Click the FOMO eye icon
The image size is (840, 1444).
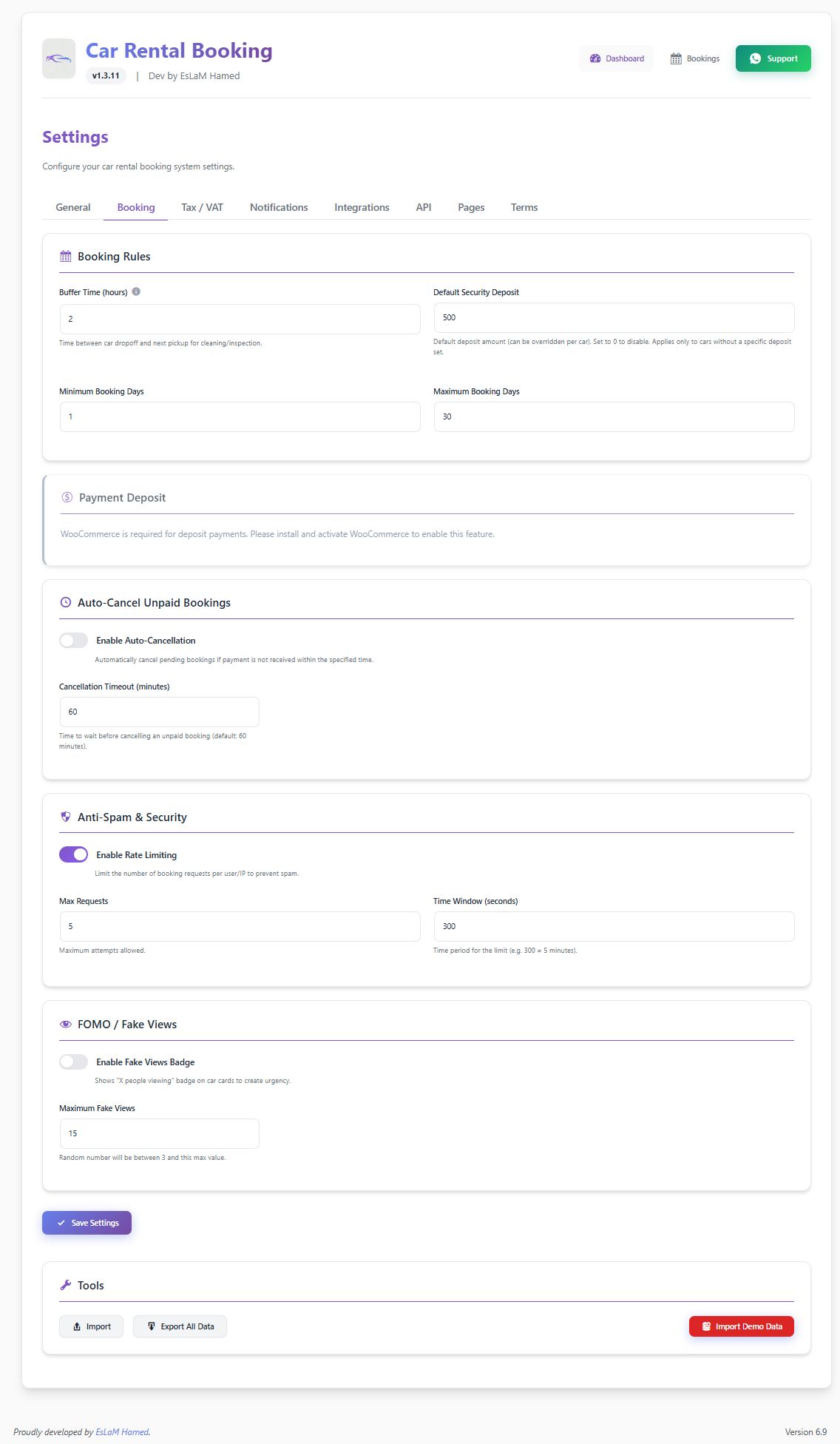[x=66, y=1025]
